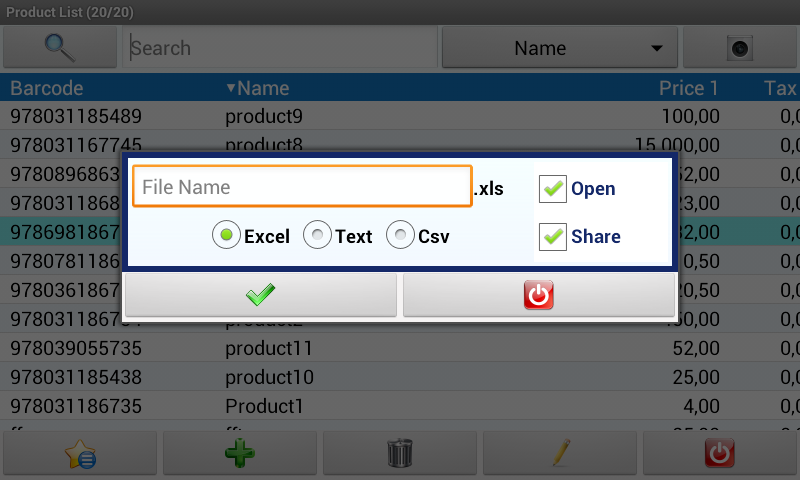Click the 4,00 price of Product1
The image size is (800, 480).
(x=702, y=407)
